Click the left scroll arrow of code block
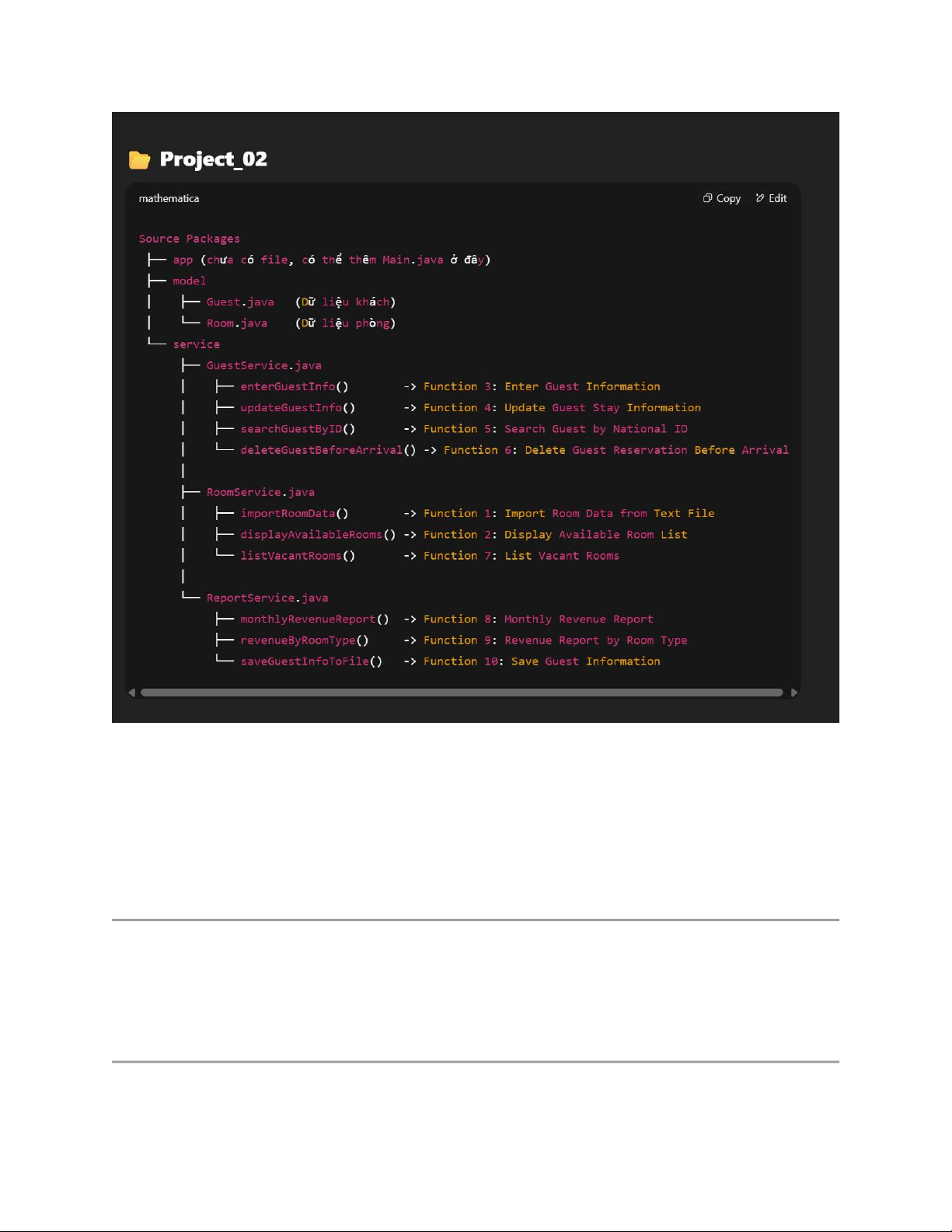The width and height of the screenshot is (952, 1232). tap(132, 693)
